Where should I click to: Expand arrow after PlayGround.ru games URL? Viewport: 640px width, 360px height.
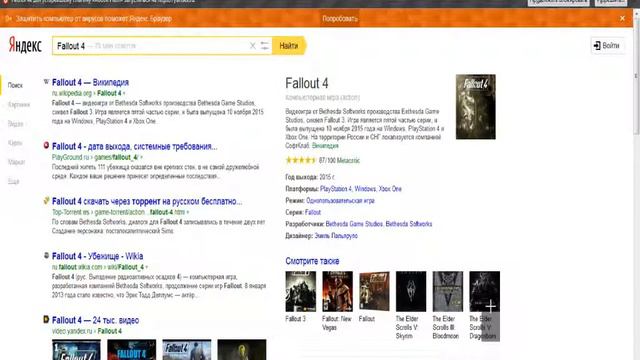click(x=141, y=158)
